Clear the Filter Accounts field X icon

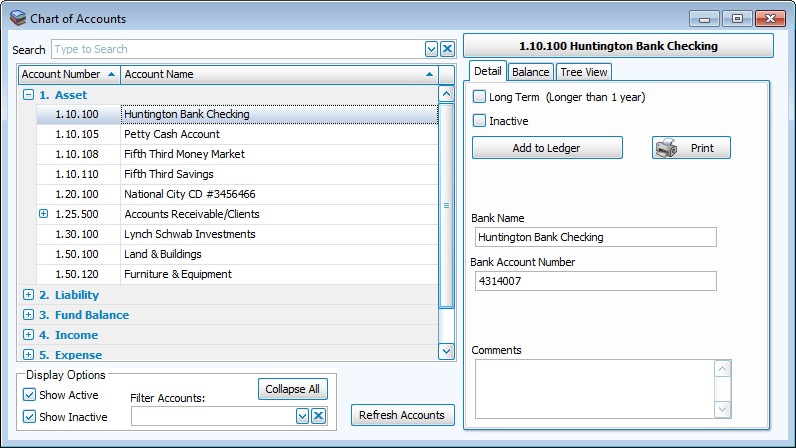(x=318, y=416)
